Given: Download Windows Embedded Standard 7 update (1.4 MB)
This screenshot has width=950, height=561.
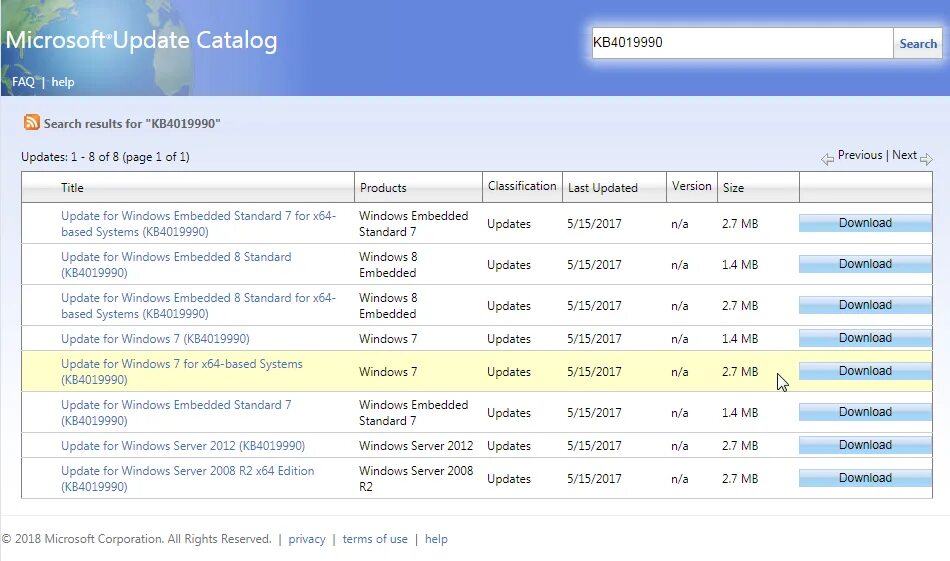Looking at the screenshot, I should 865,412.
